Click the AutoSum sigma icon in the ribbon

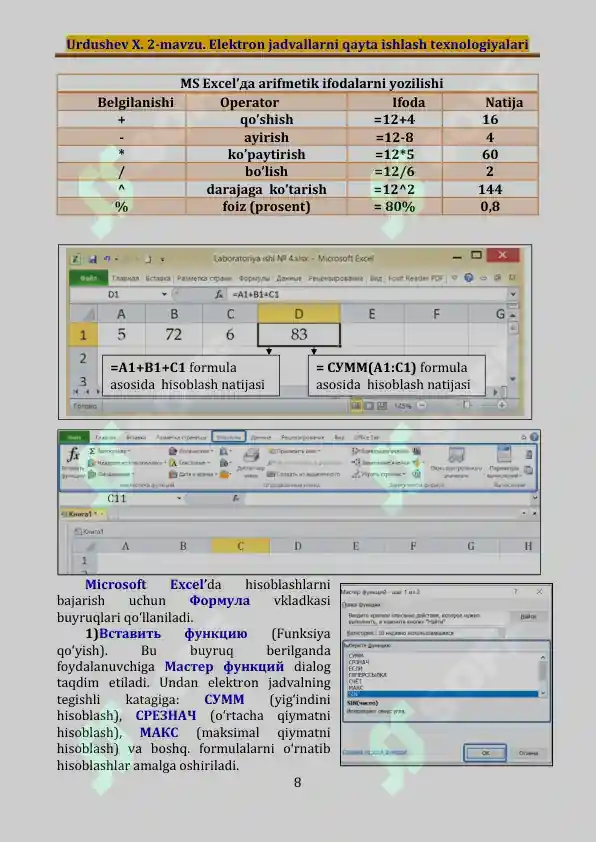[x=92, y=451]
